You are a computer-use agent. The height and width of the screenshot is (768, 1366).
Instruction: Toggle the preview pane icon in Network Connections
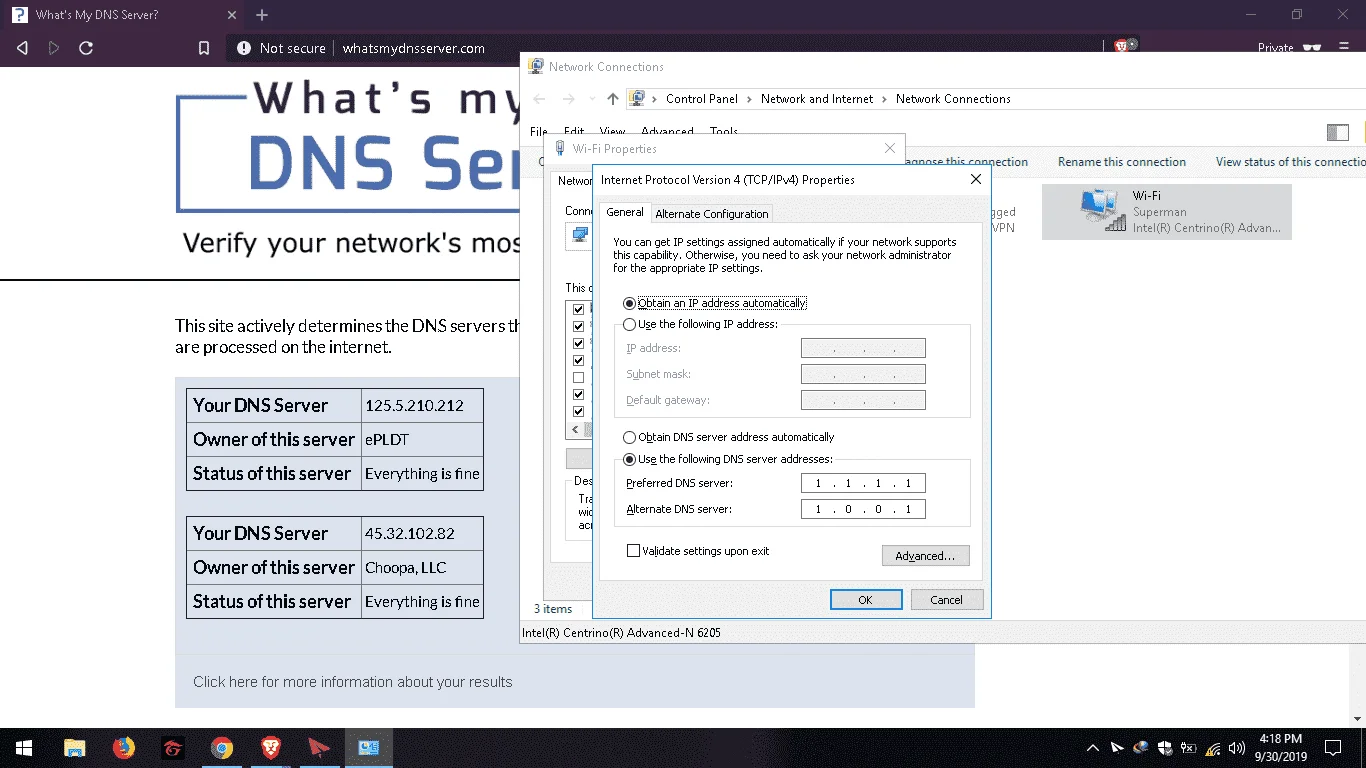pyautogui.click(x=1337, y=132)
